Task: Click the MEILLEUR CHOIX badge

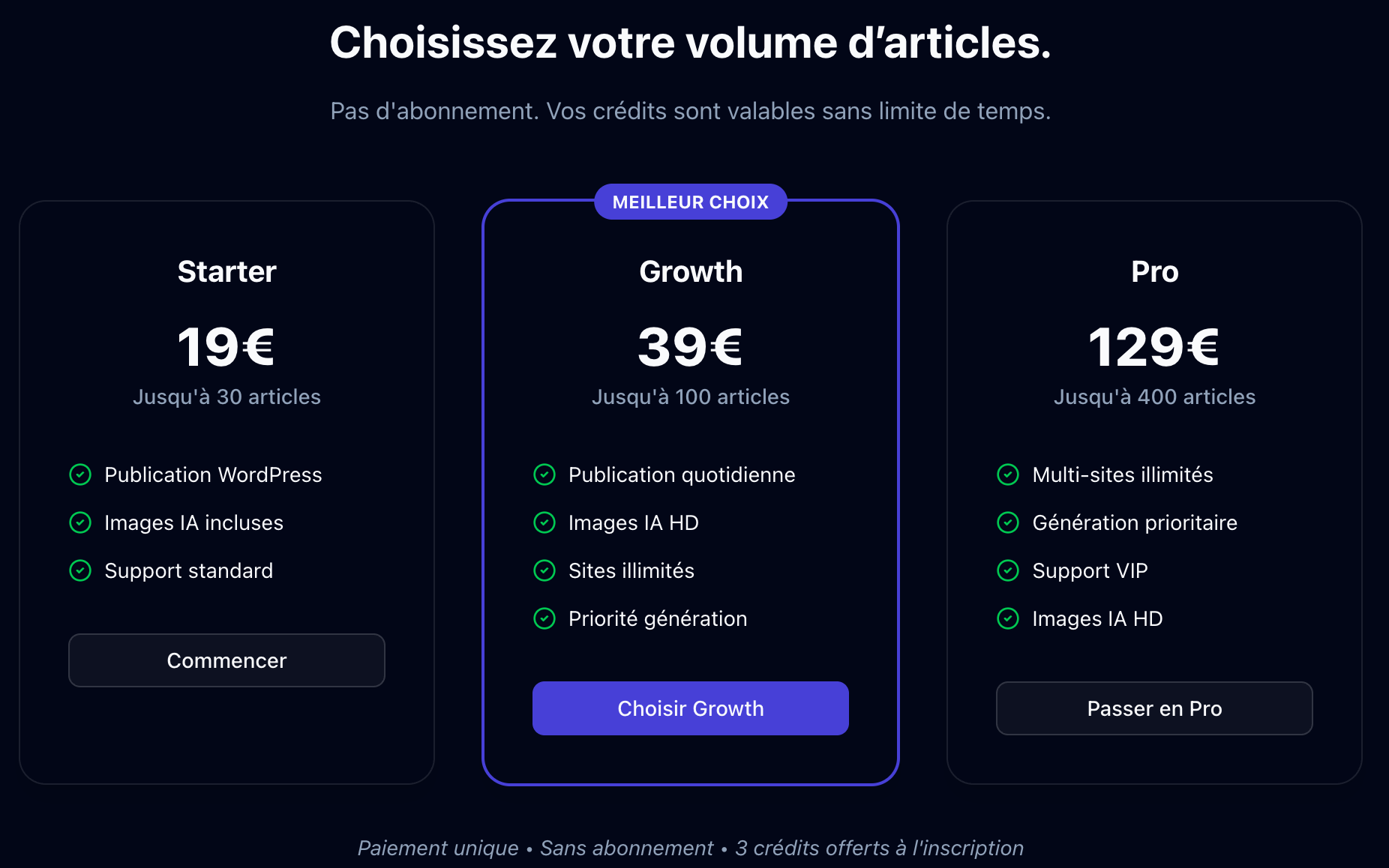Action: pyautogui.click(x=690, y=201)
